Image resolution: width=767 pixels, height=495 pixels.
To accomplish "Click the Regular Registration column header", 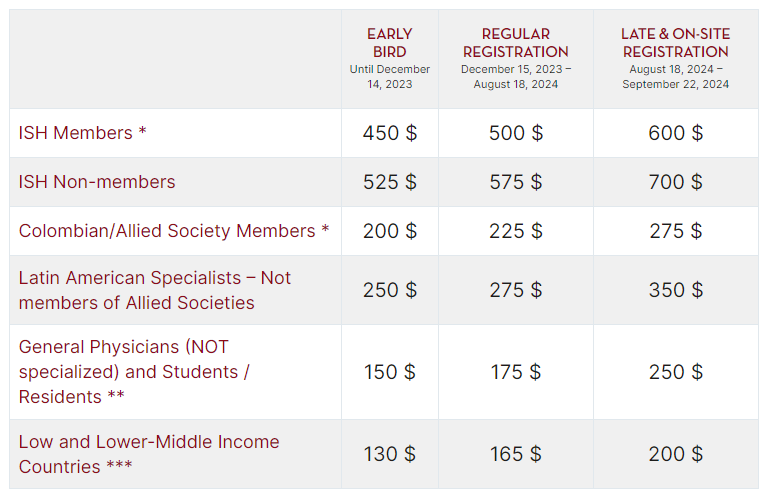I will pos(516,58).
